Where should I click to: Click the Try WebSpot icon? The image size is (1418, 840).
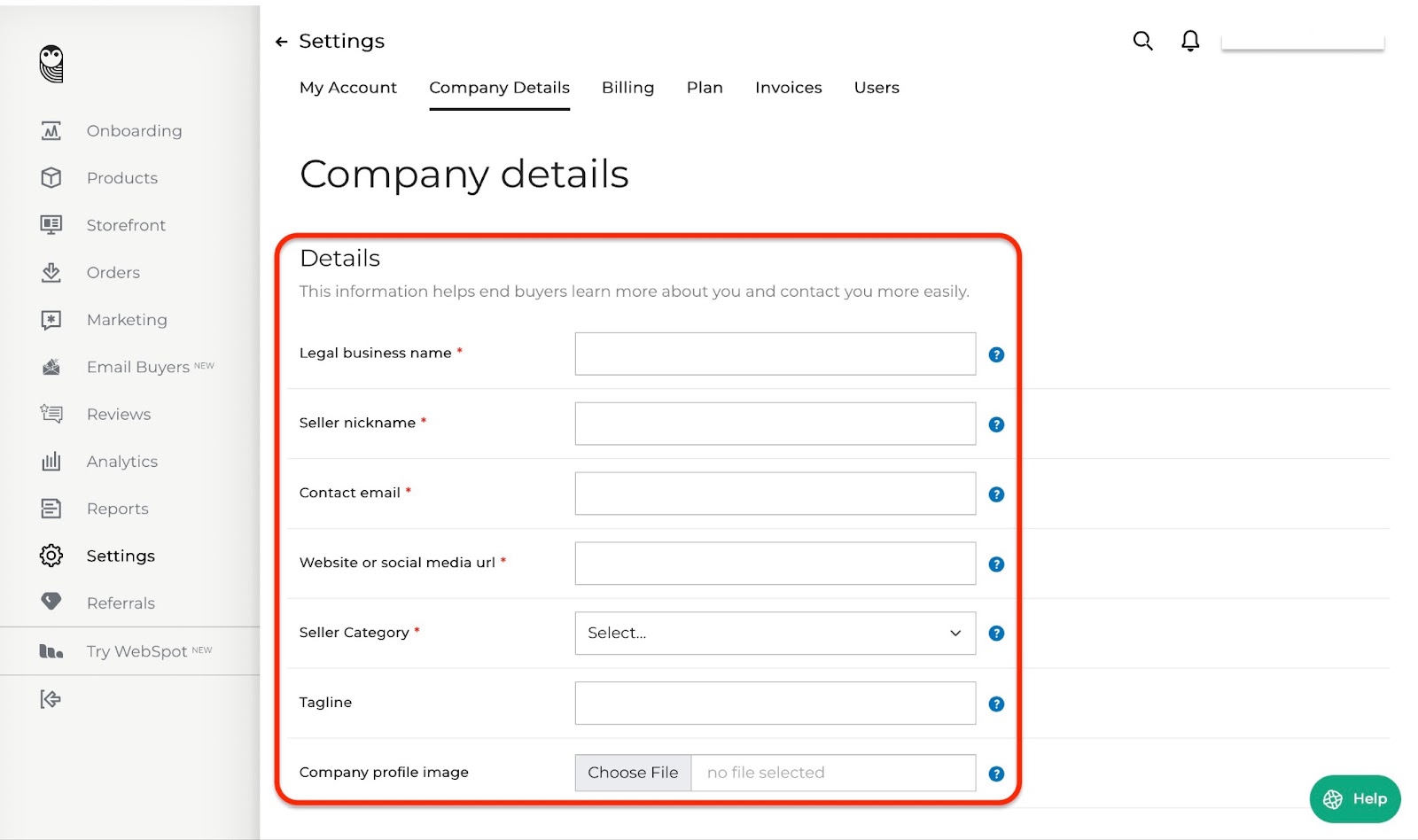[51, 651]
